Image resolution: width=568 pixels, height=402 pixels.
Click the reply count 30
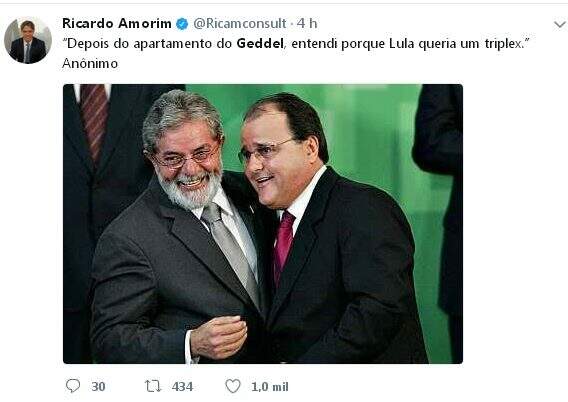point(98,386)
